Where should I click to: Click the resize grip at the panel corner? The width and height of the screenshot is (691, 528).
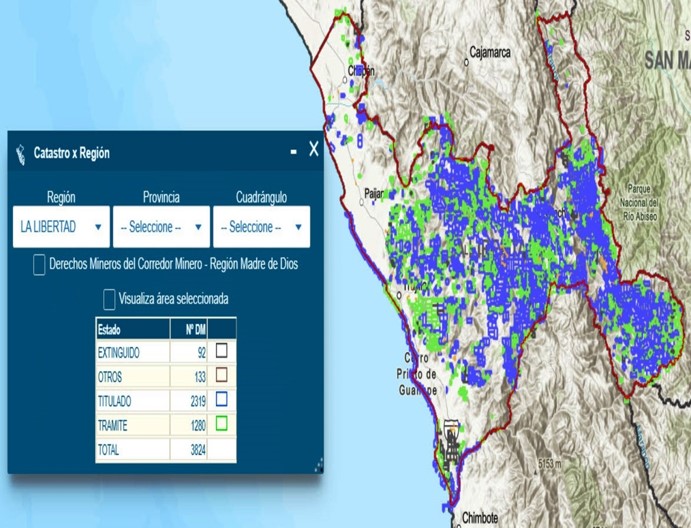pos(318,463)
